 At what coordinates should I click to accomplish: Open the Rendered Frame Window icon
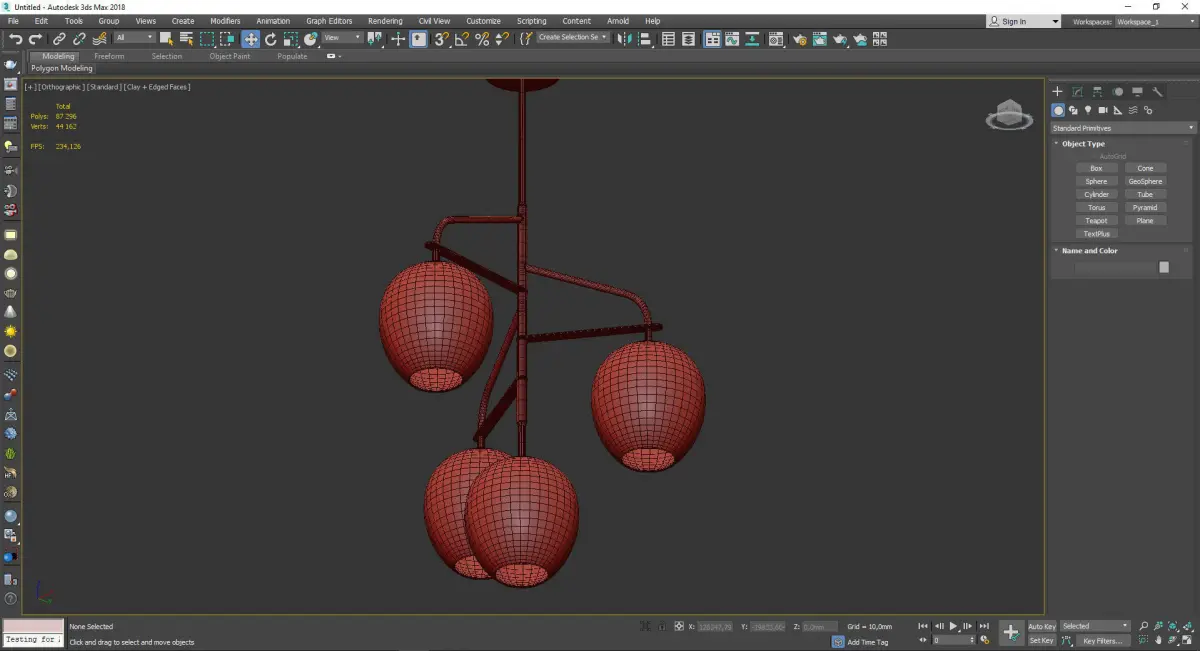pos(819,39)
